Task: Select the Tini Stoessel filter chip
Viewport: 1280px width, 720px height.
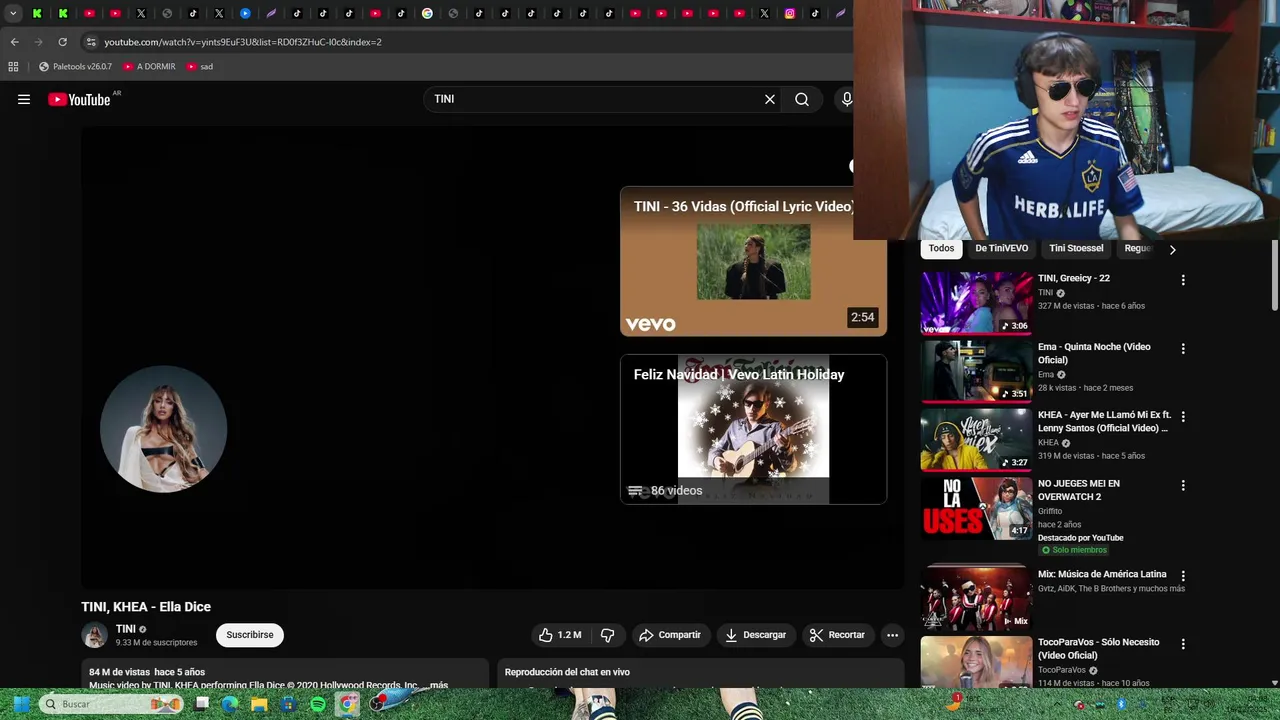Action: 1076,248
